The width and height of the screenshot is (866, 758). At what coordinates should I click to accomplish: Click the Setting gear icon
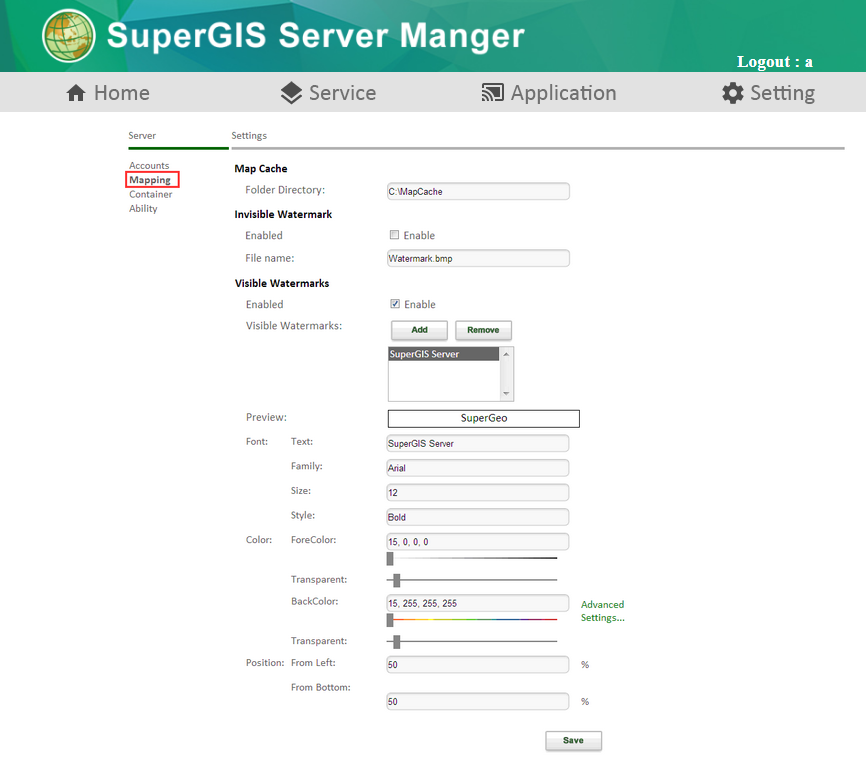[x=732, y=93]
